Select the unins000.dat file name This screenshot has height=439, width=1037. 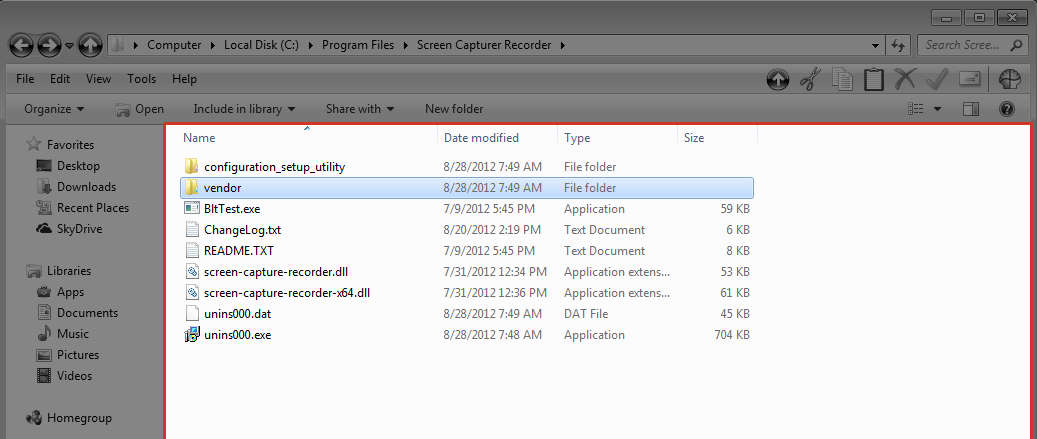point(237,314)
